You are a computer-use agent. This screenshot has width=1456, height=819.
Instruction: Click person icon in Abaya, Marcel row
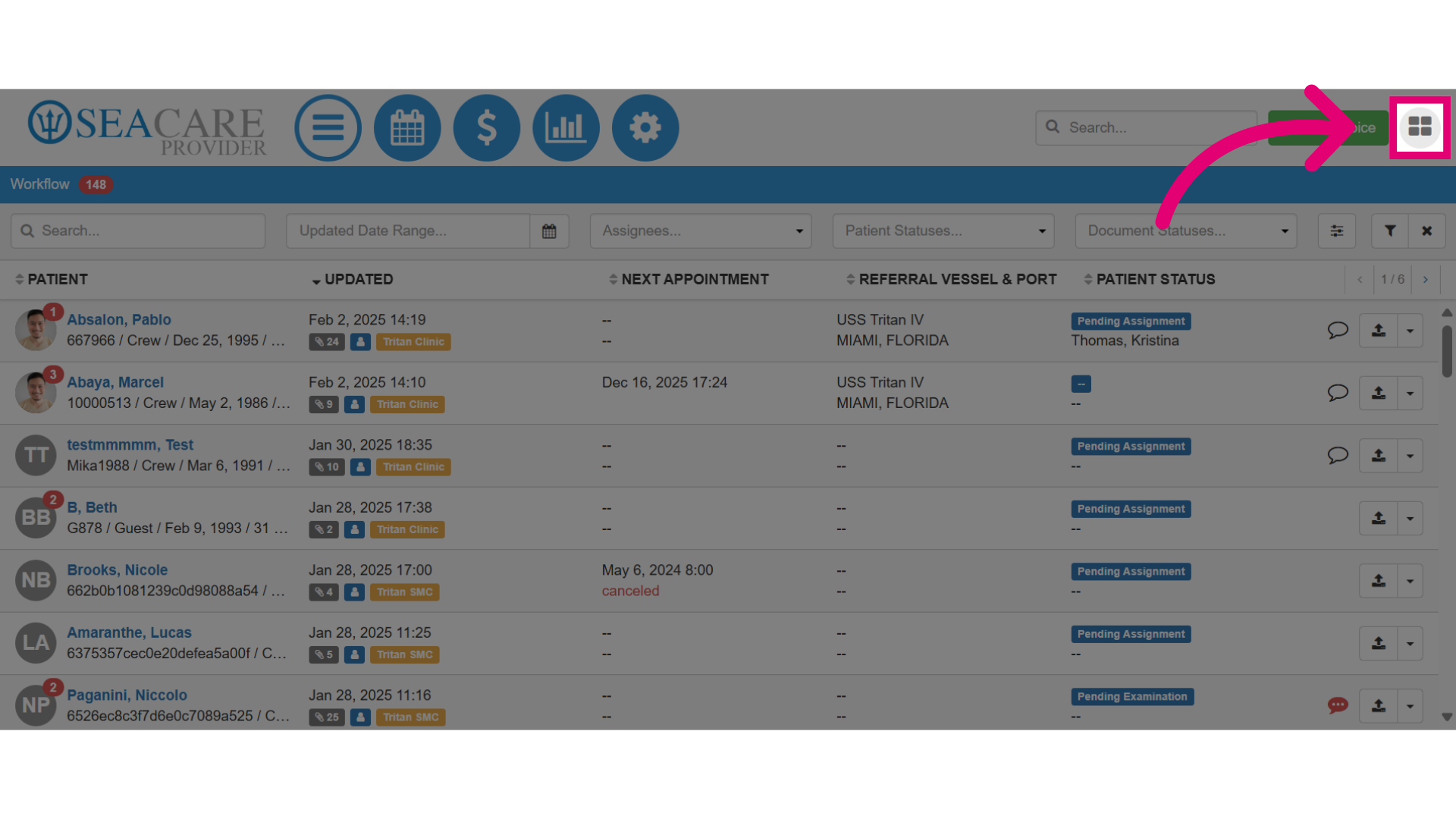pyautogui.click(x=354, y=404)
